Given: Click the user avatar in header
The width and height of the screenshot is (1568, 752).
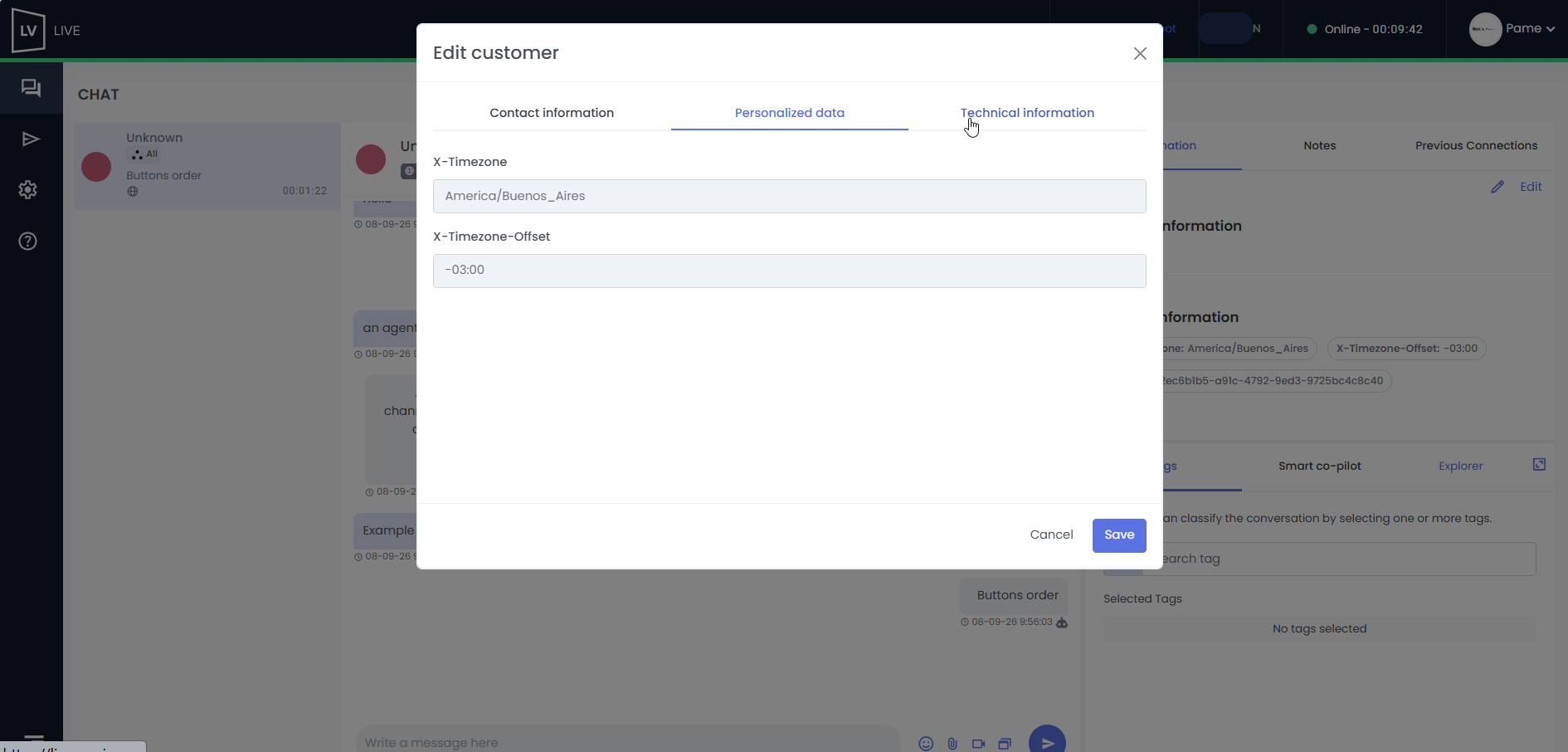Looking at the screenshot, I should [1485, 29].
